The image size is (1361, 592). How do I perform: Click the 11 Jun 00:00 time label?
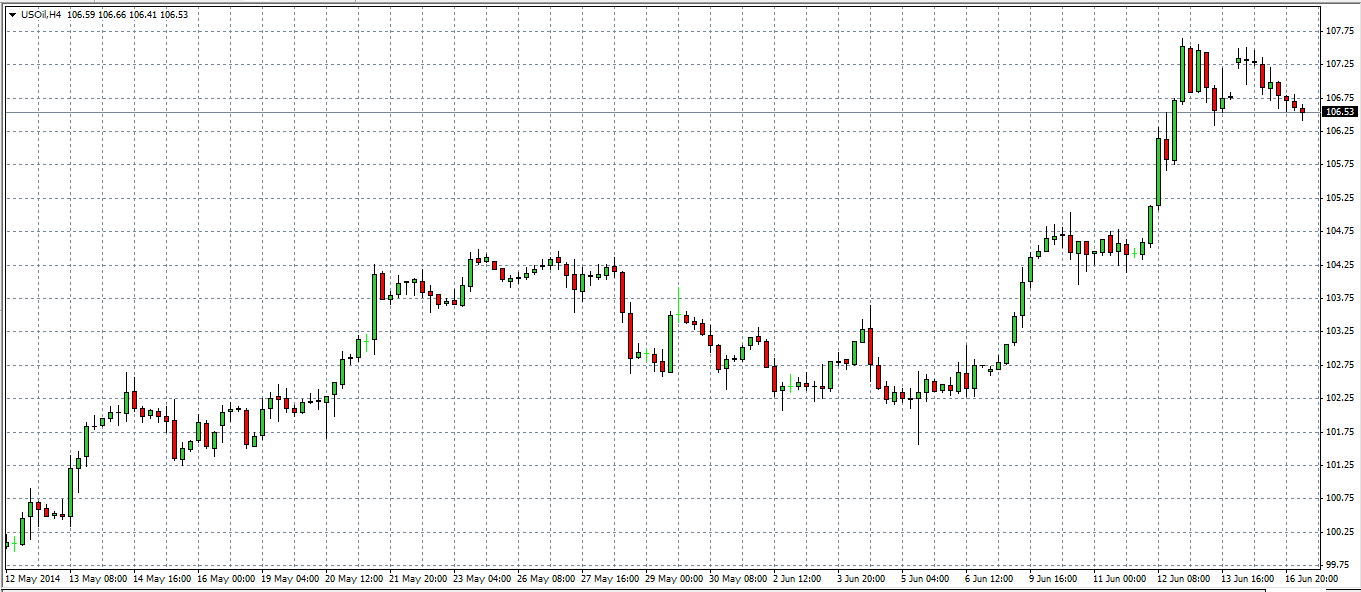[x=1121, y=578]
